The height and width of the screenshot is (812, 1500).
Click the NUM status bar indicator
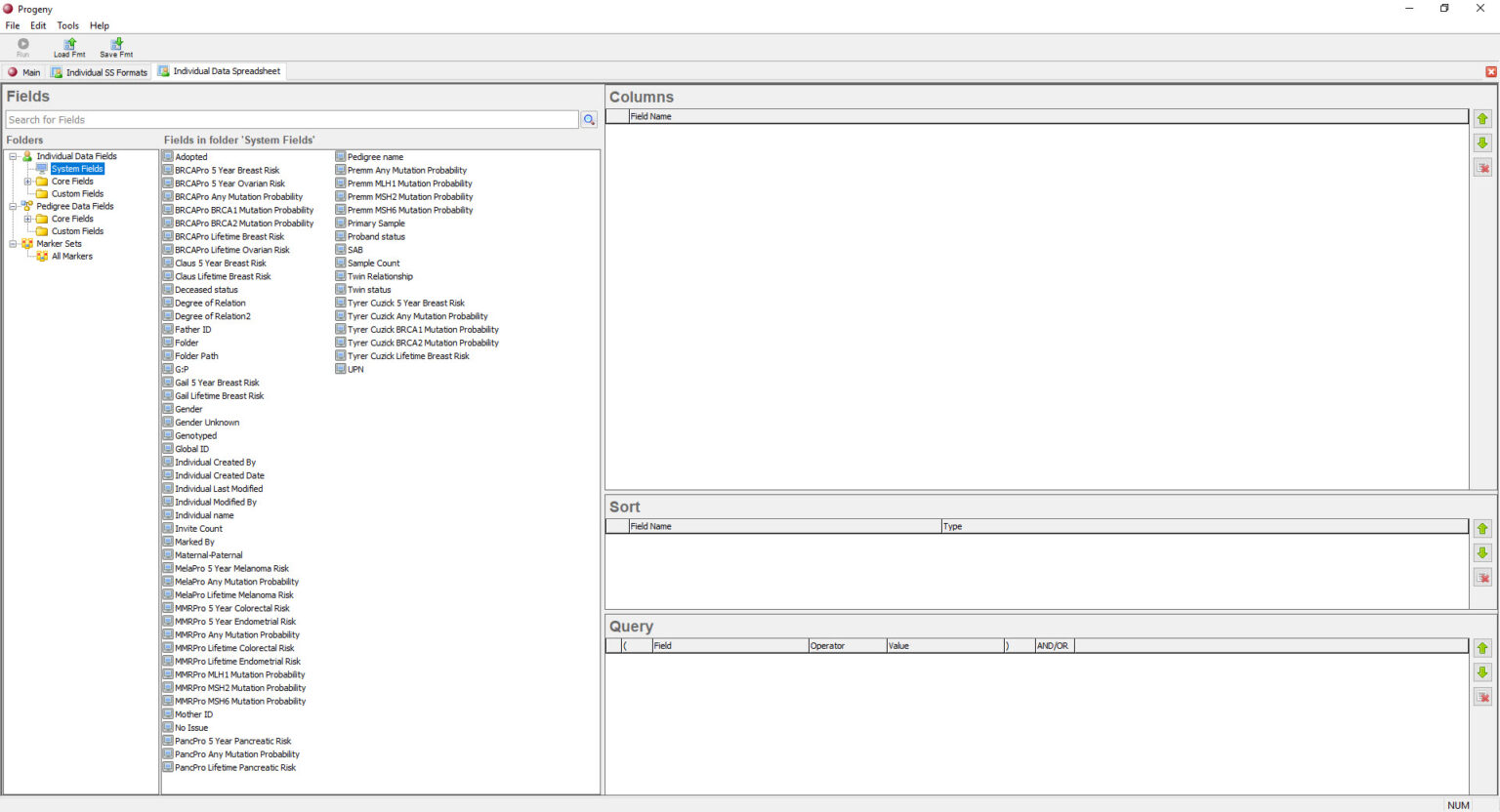point(1458,804)
